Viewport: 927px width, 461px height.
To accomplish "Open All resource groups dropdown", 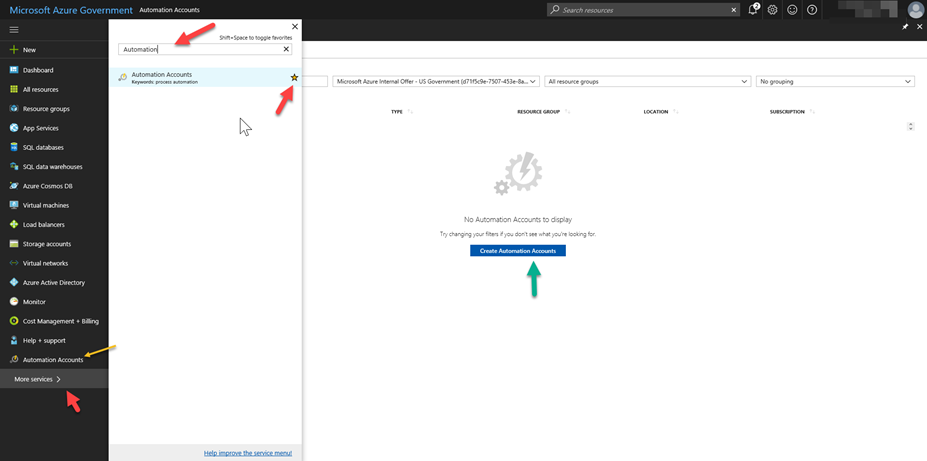I will (x=648, y=82).
